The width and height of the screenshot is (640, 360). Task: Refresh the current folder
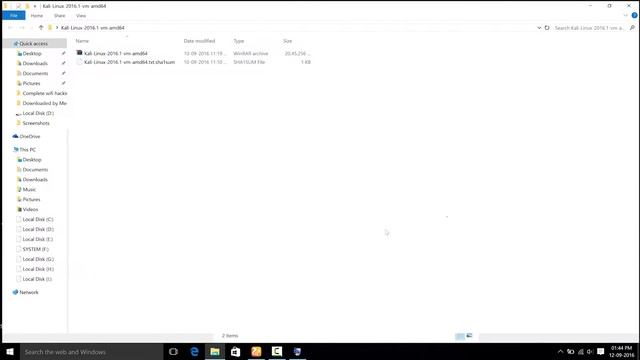[x=547, y=28]
